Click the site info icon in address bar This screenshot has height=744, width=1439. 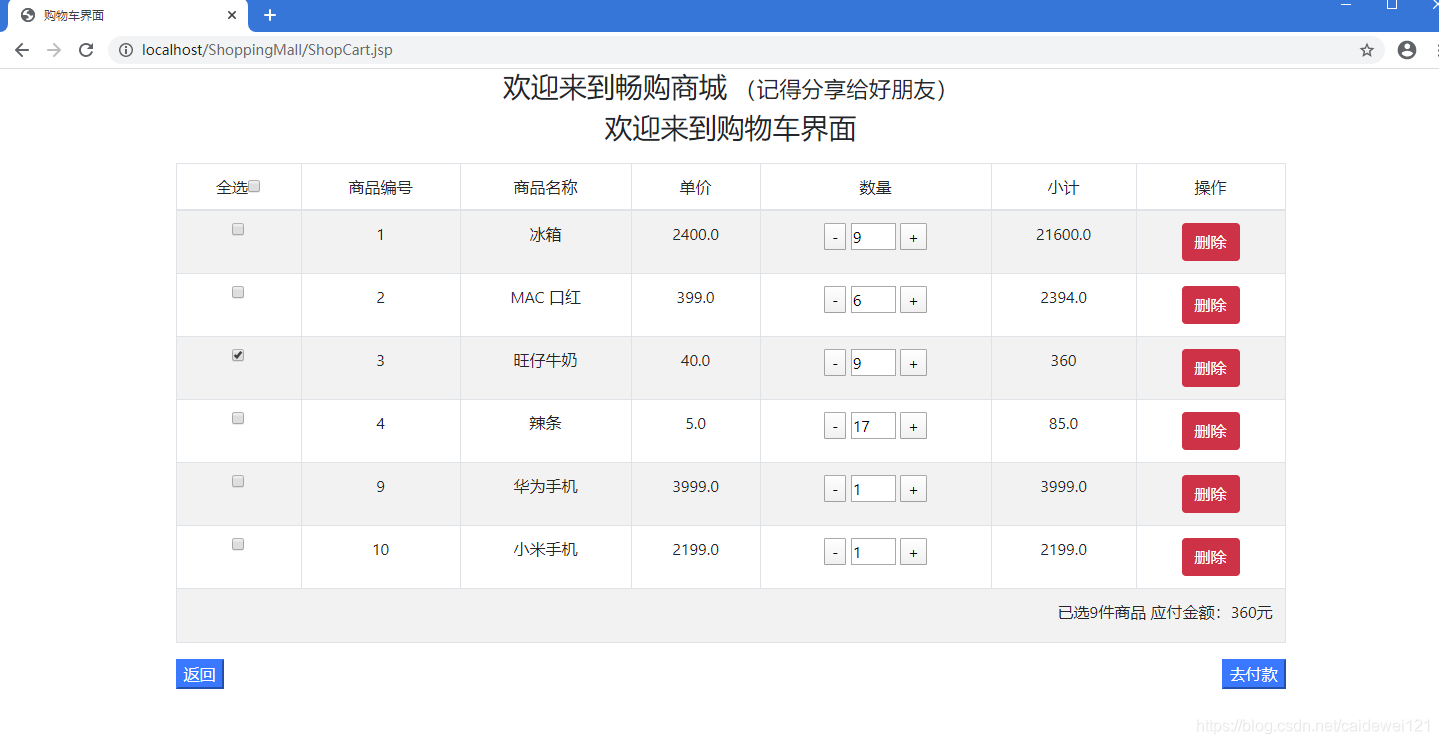[x=126, y=50]
